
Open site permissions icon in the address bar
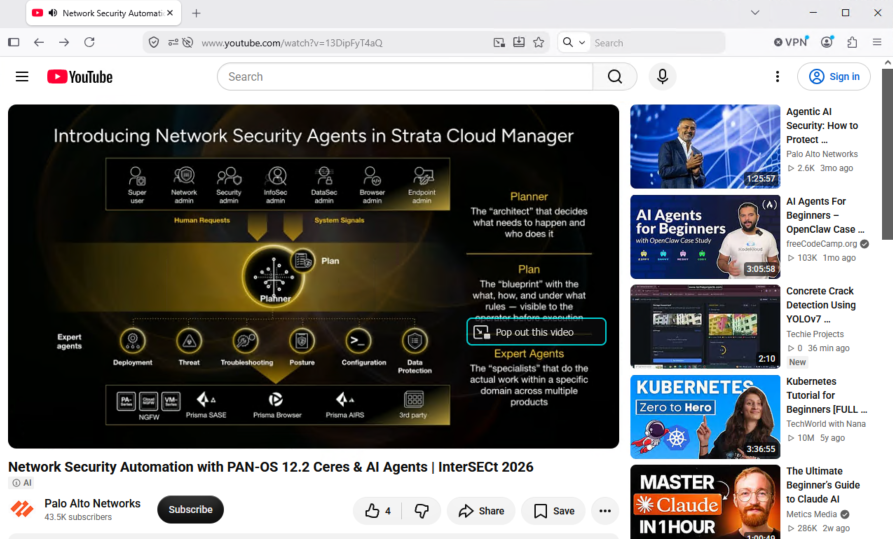pyautogui.click(x=173, y=42)
